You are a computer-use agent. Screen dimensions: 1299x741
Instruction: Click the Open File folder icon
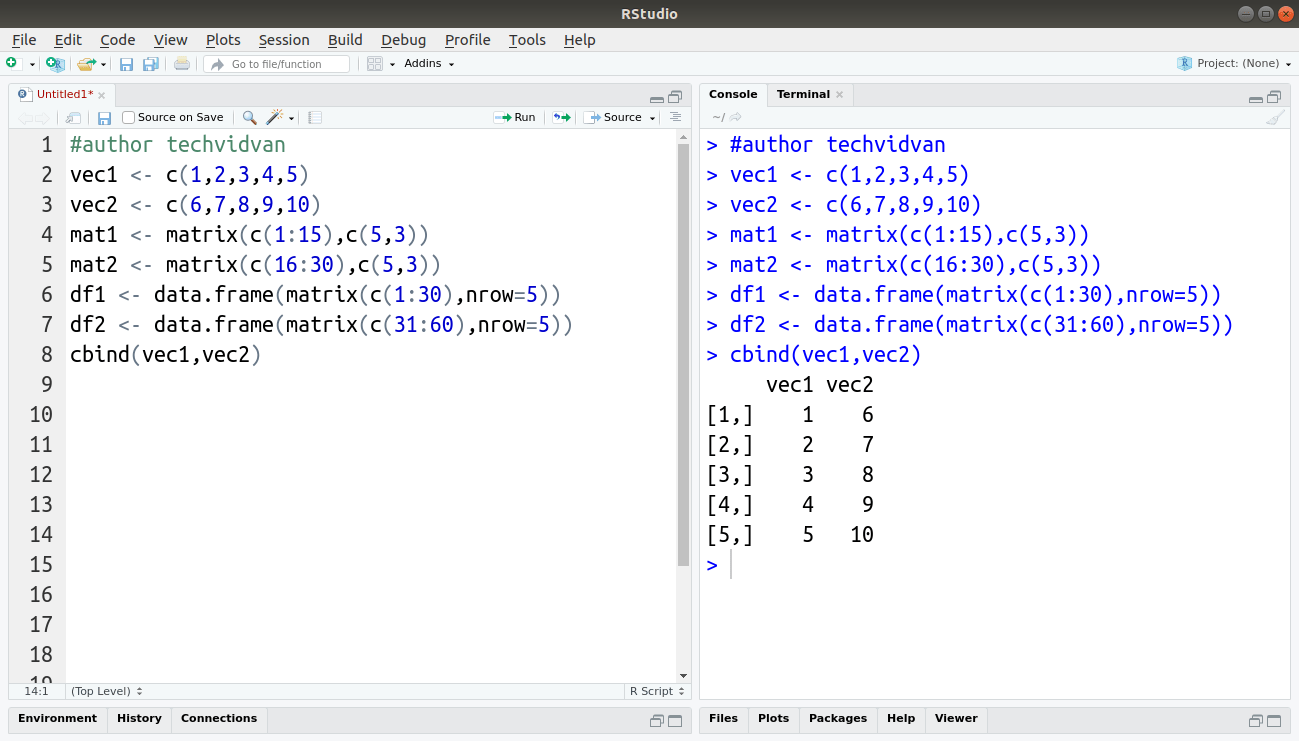pyautogui.click(x=86, y=64)
